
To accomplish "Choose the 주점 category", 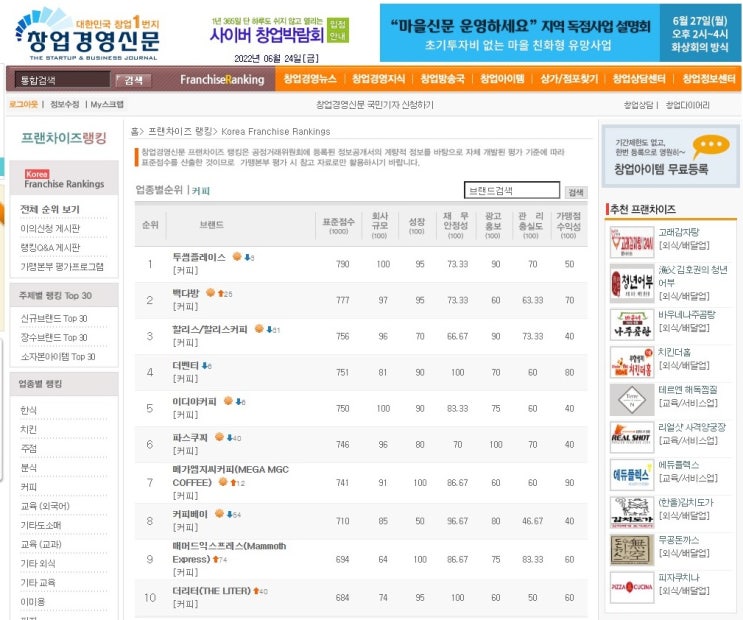I will click(28, 448).
